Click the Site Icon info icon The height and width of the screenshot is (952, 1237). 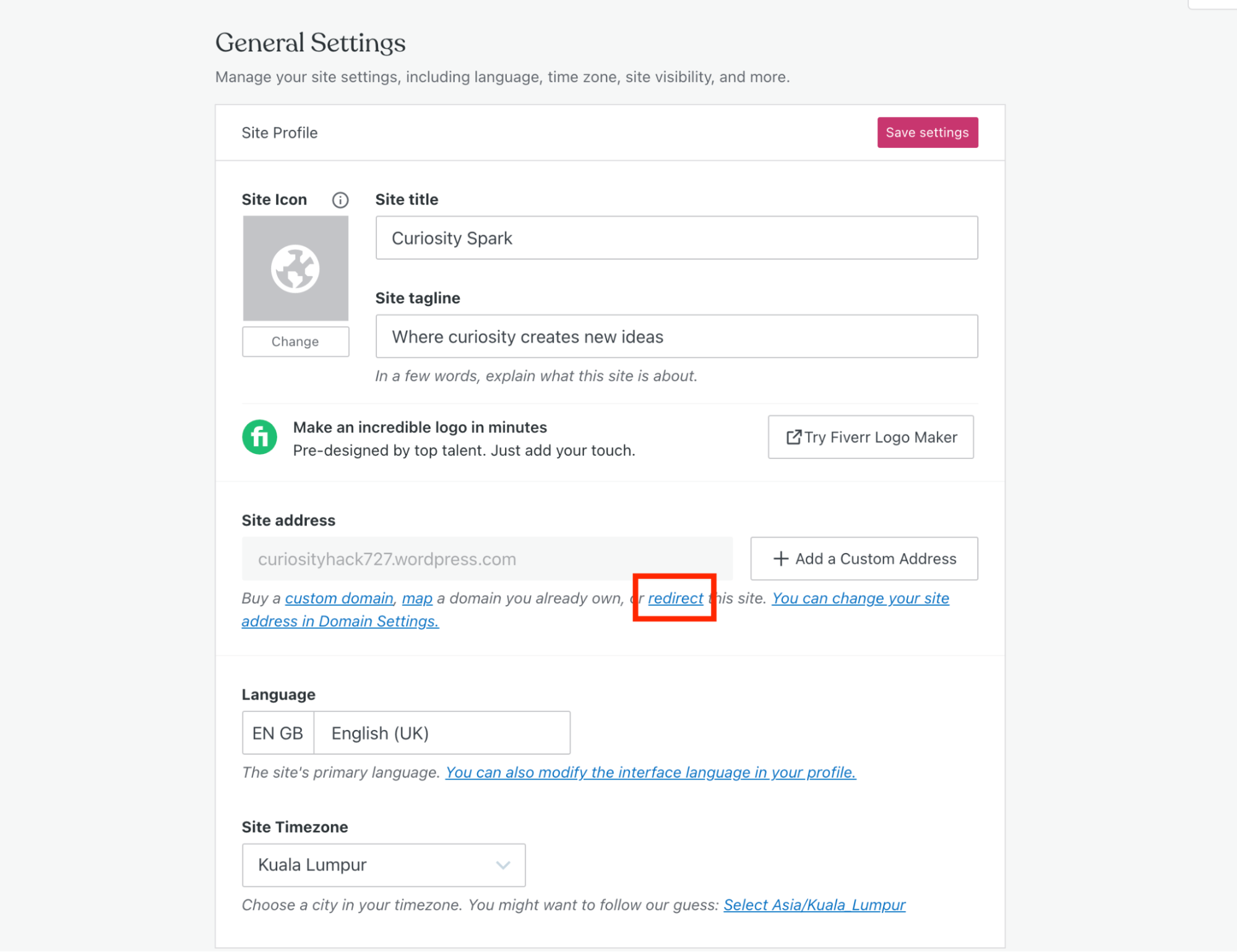click(340, 200)
